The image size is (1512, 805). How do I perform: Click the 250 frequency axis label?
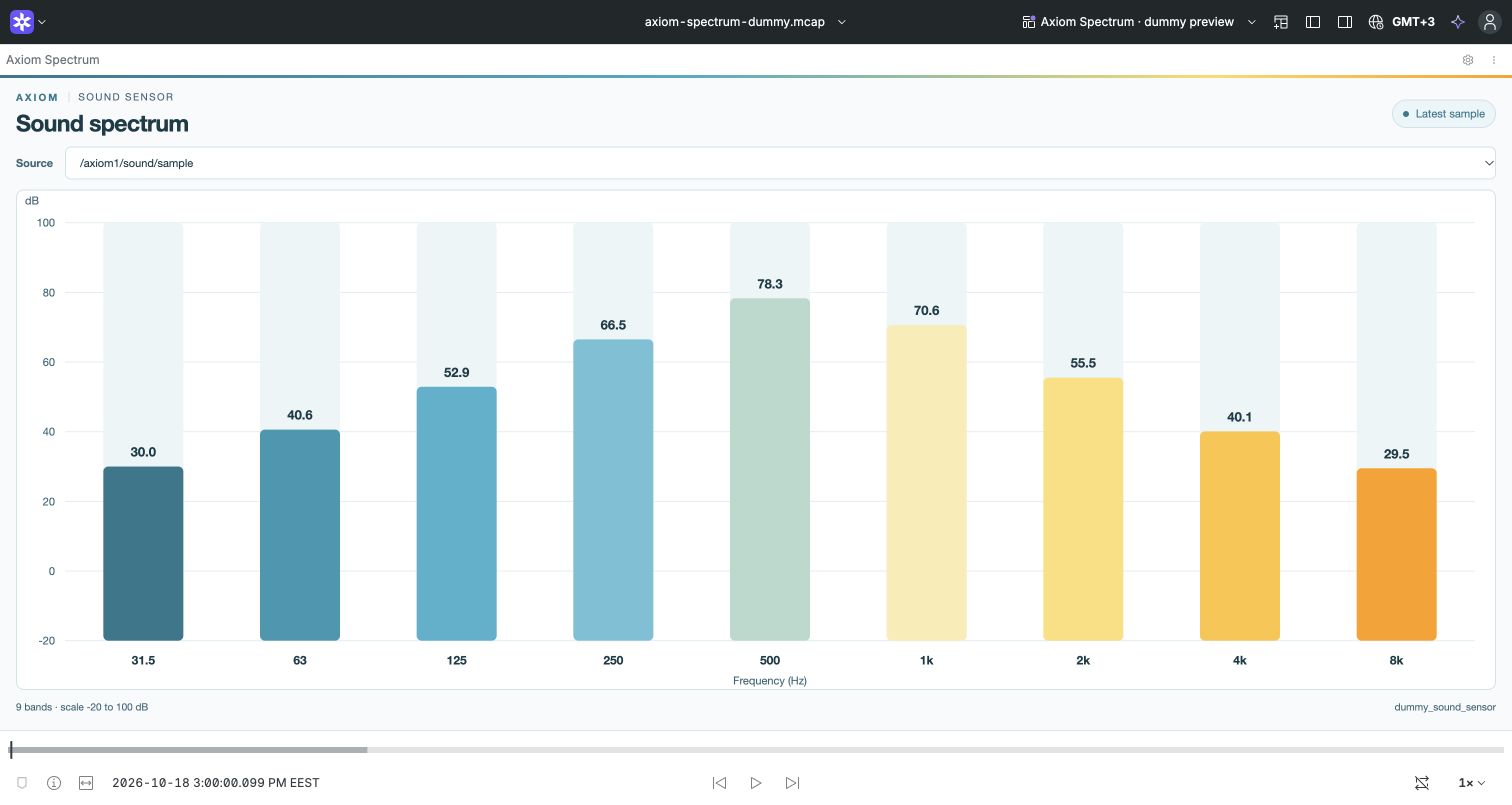tap(613, 660)
